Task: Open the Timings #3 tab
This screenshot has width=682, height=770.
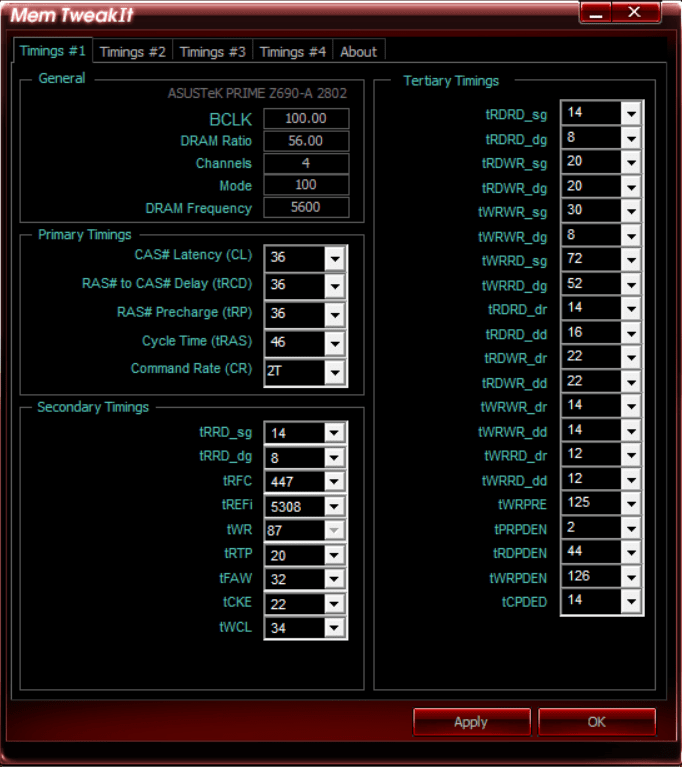Action: click(x=213, y=52)
